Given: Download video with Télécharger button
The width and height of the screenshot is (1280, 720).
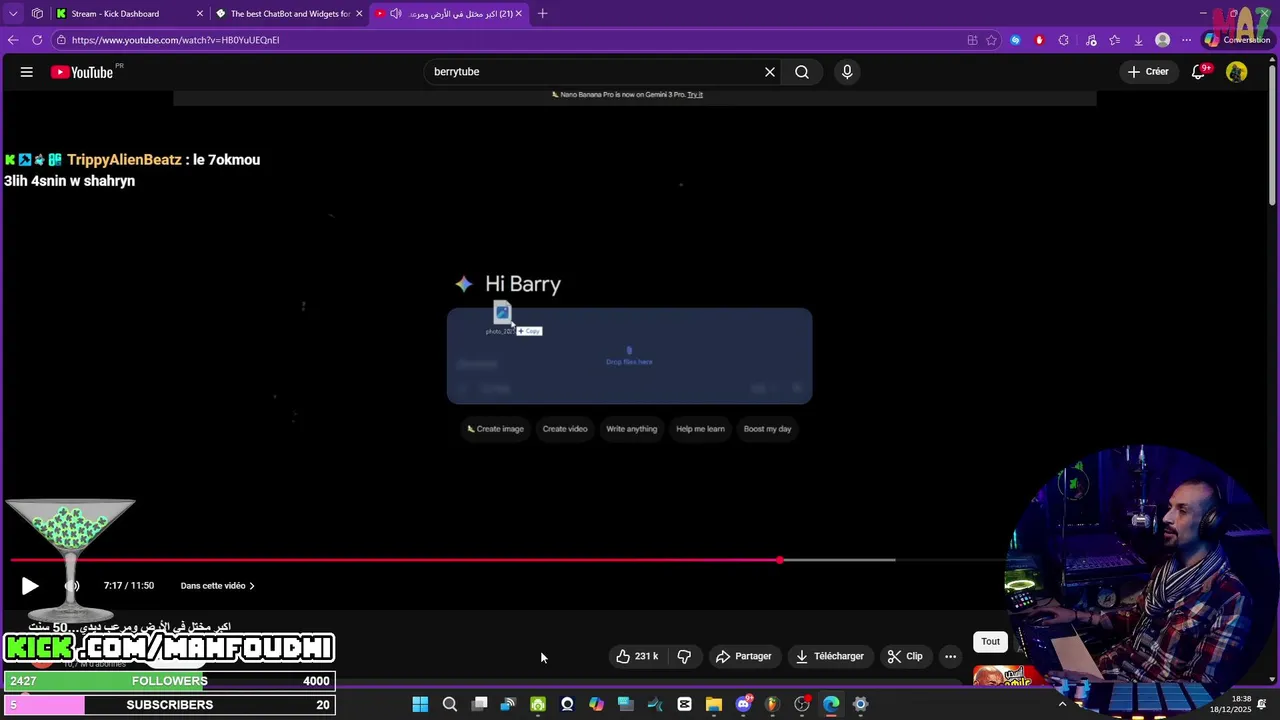Looking at the screenshot, I should [x=830, y=656].
